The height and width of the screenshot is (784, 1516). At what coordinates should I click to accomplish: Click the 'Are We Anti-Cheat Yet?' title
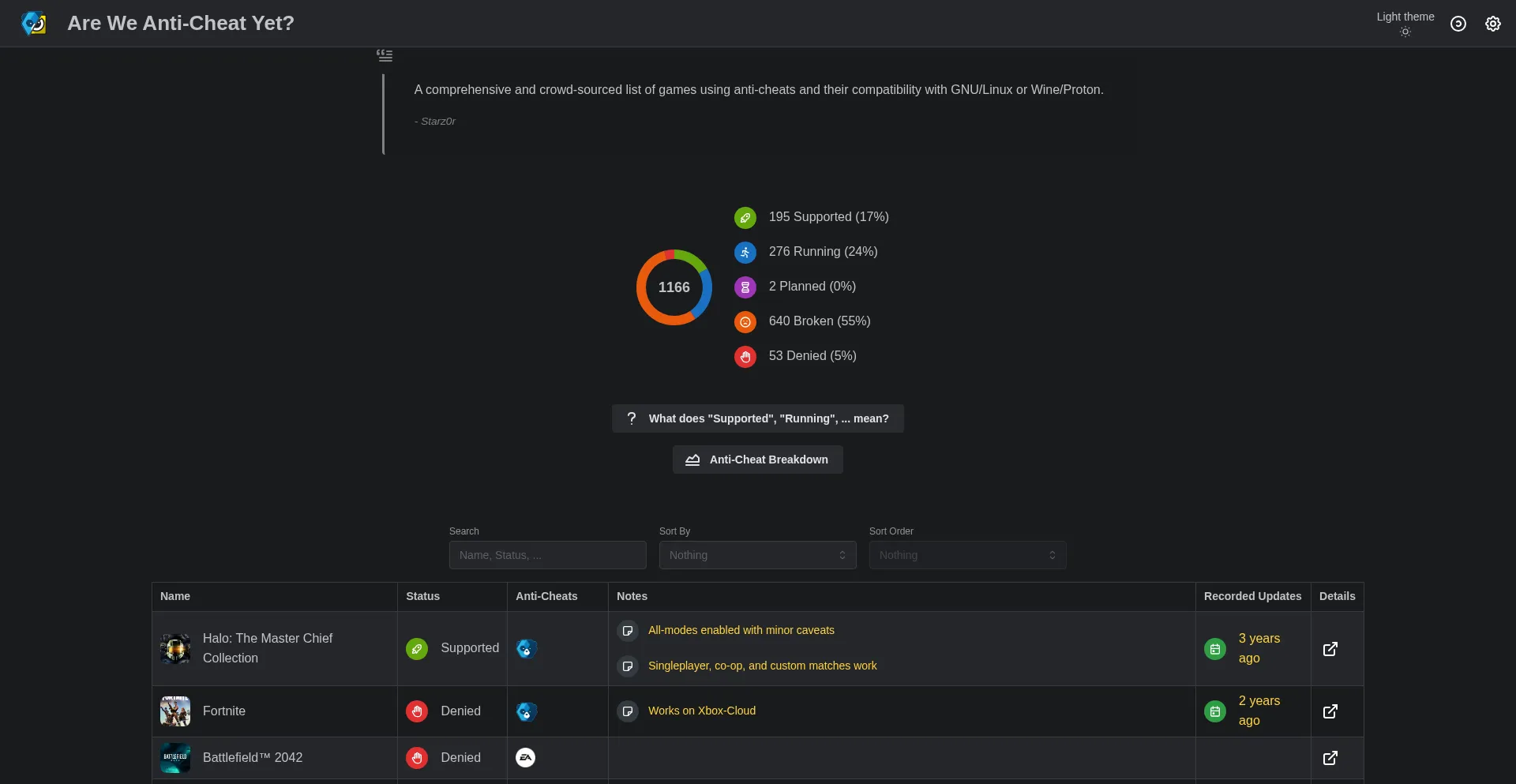point(181,23)
